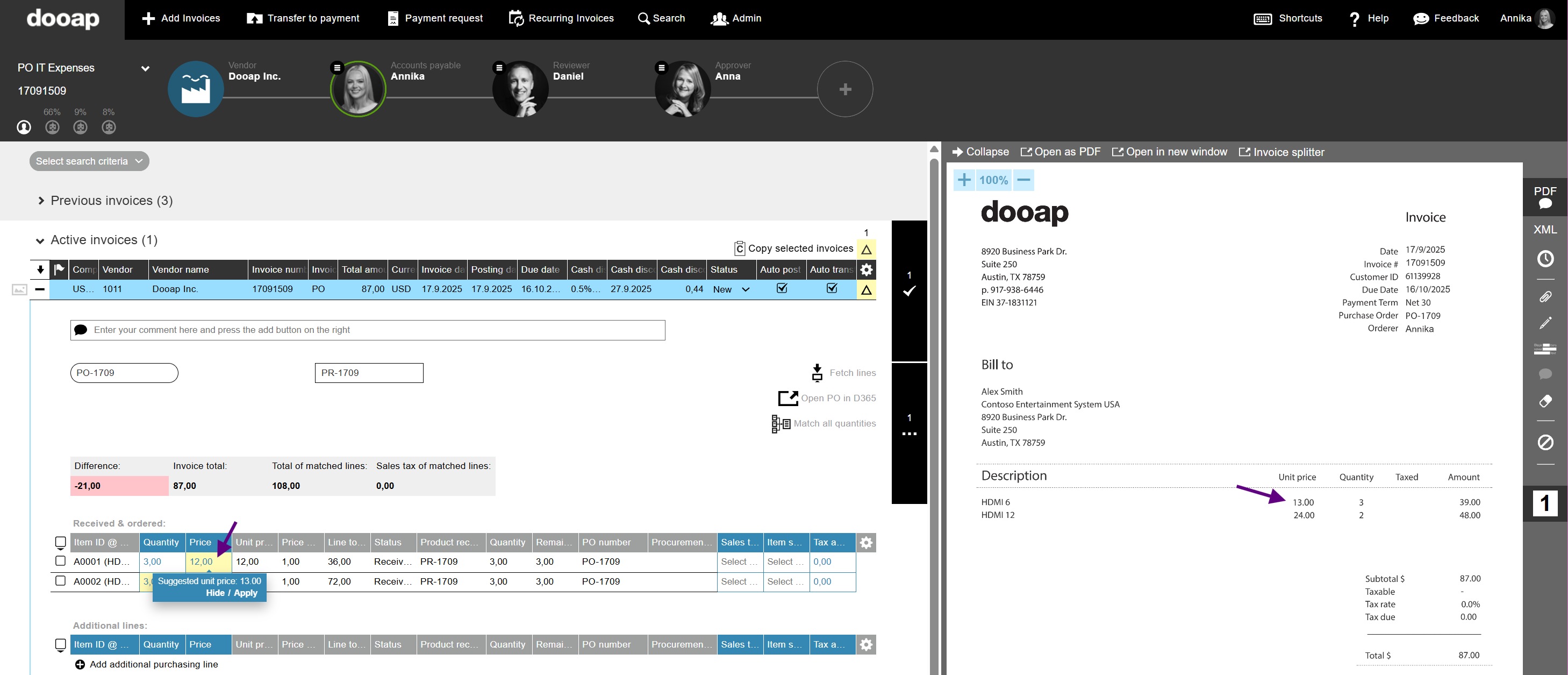Open the Recurring Invoices menu

tap(561, 18)
